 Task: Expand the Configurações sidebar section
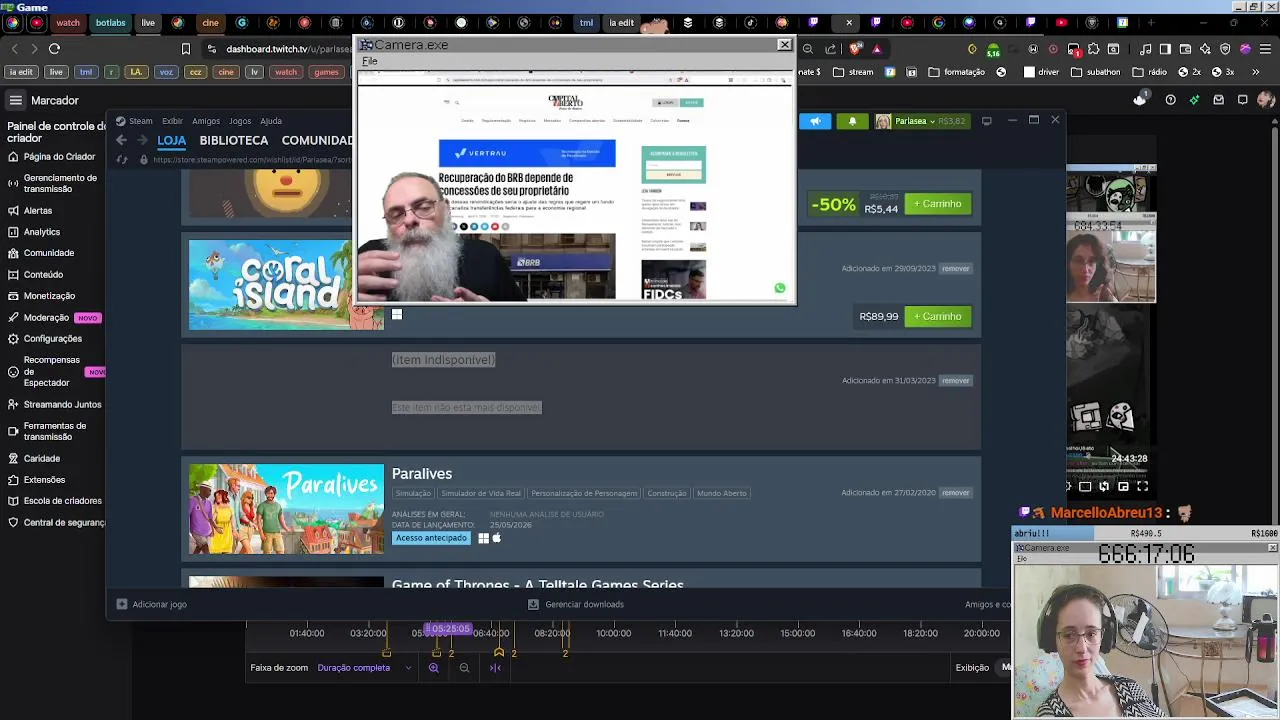coord(46,339)
